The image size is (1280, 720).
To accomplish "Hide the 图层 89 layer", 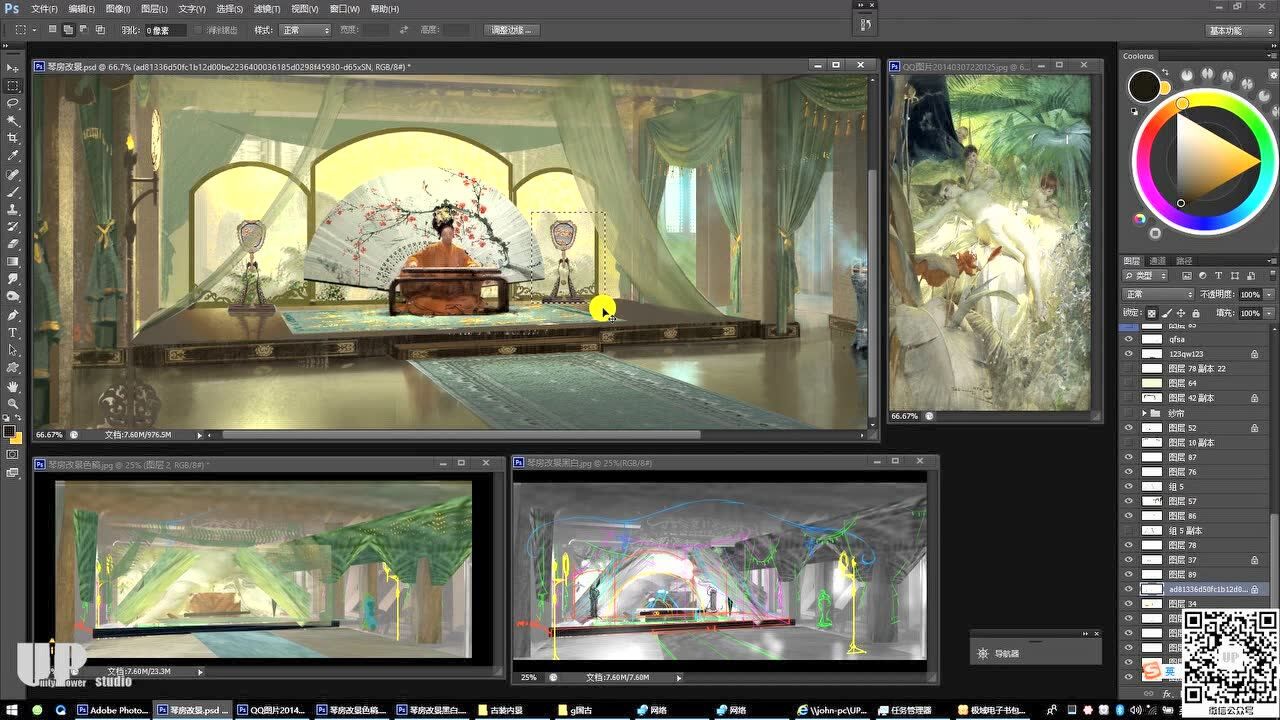I will click(x=1129, y=575).
